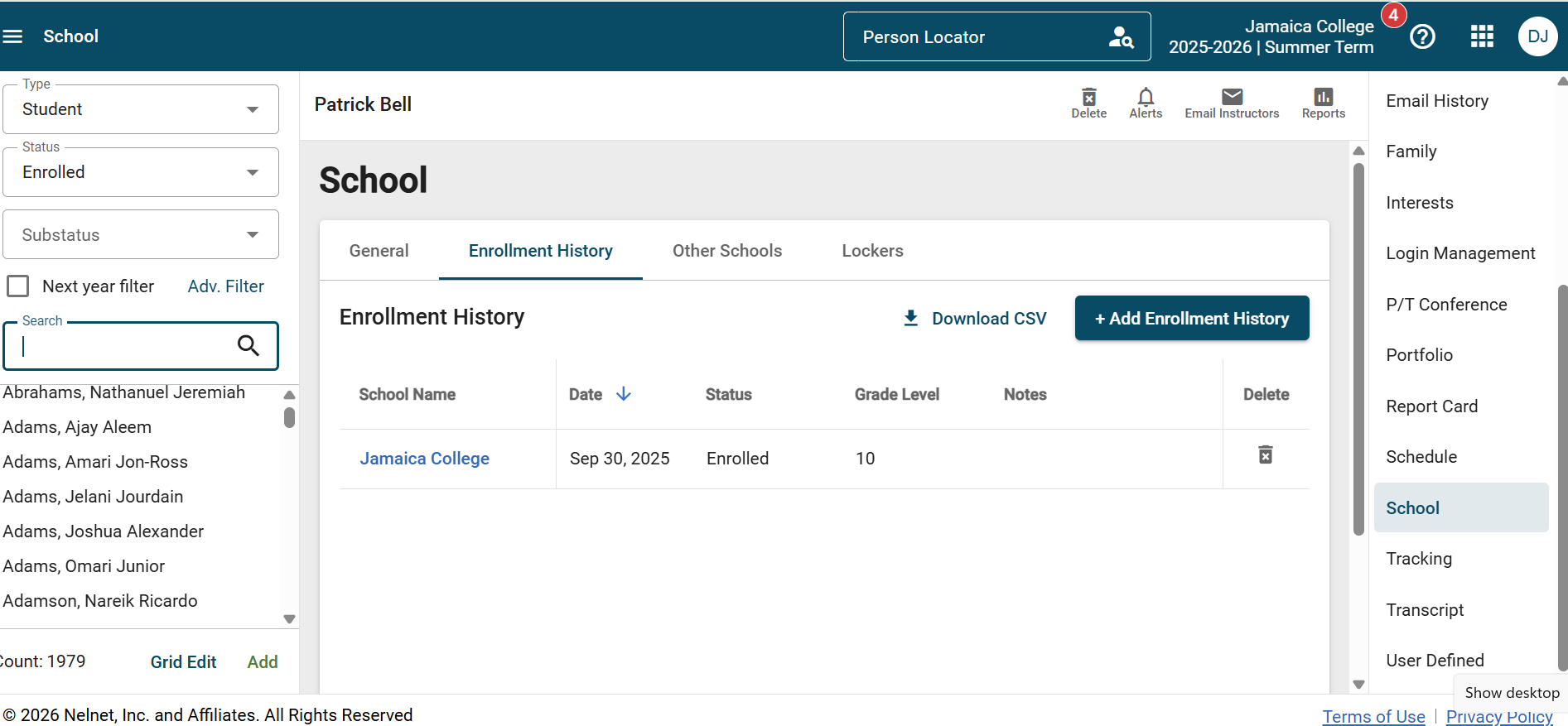1568x726 pixels.
Task: Click the Download CSV download icon
Action: point(910,318)
